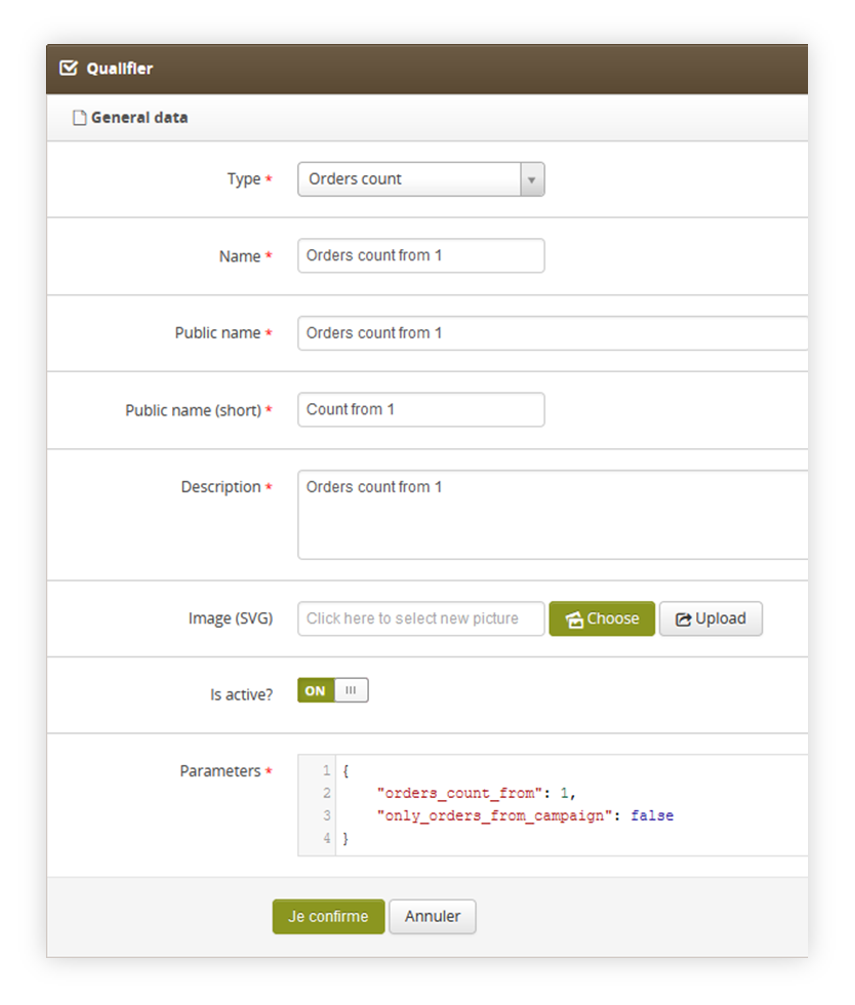Click the picture icon on Choose button
Viewport: 855px width, 1005px height.
pos(574,619)
